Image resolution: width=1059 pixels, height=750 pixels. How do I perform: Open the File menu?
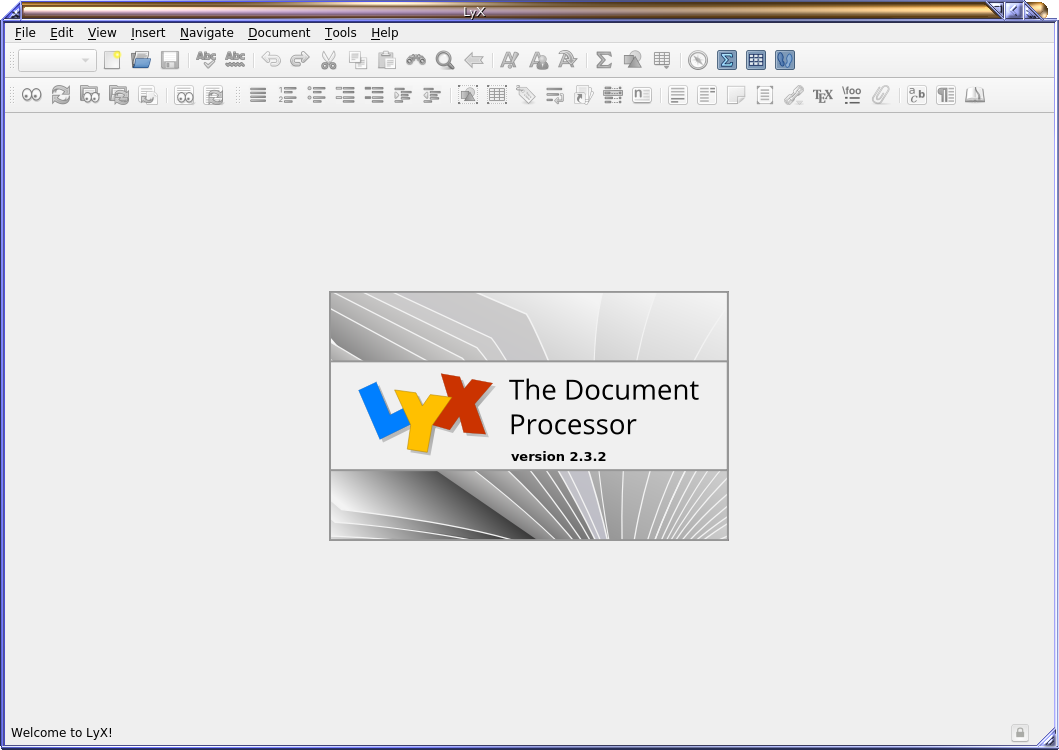tap(25, 32)
